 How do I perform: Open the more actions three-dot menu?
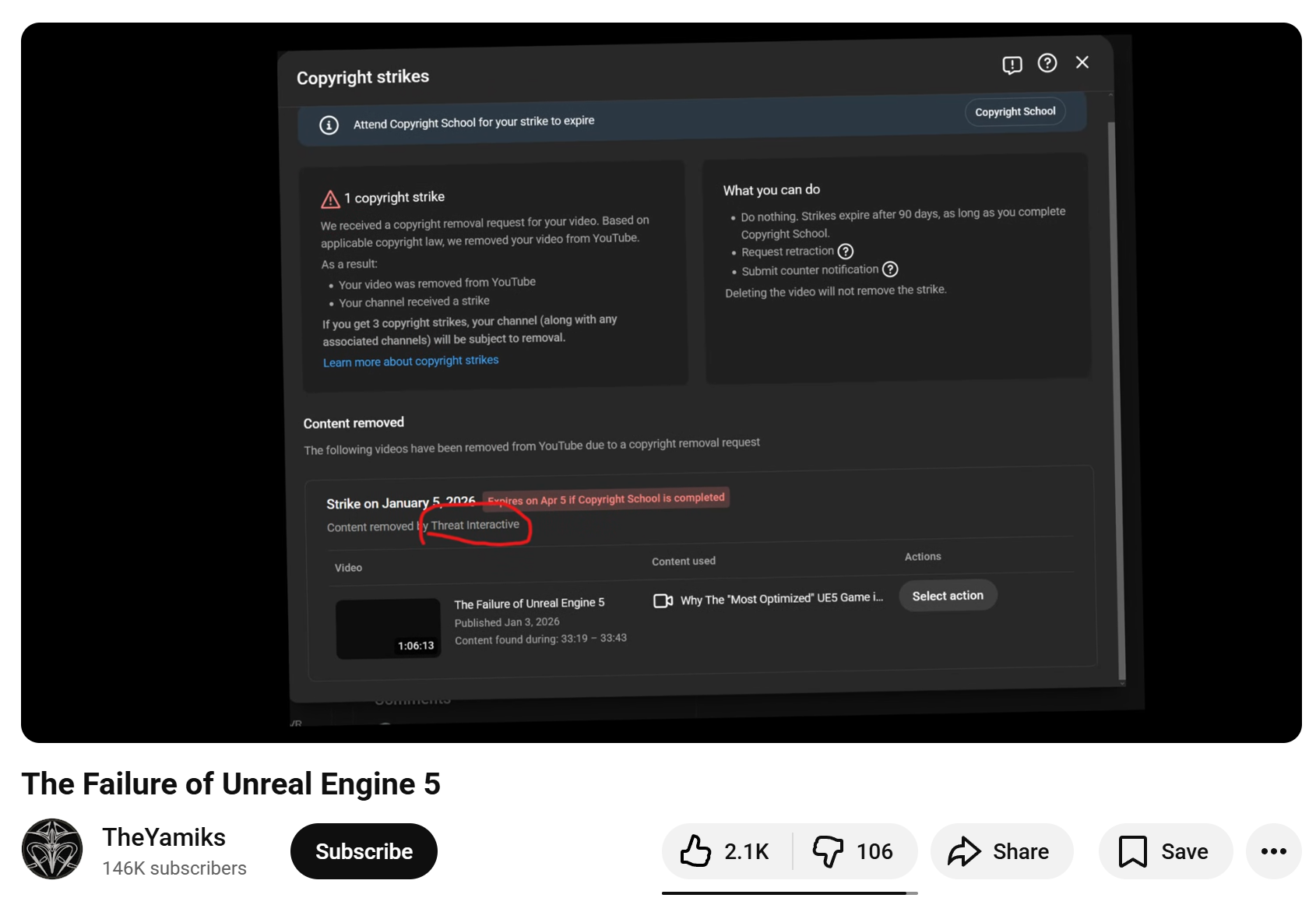point(1273,851)
